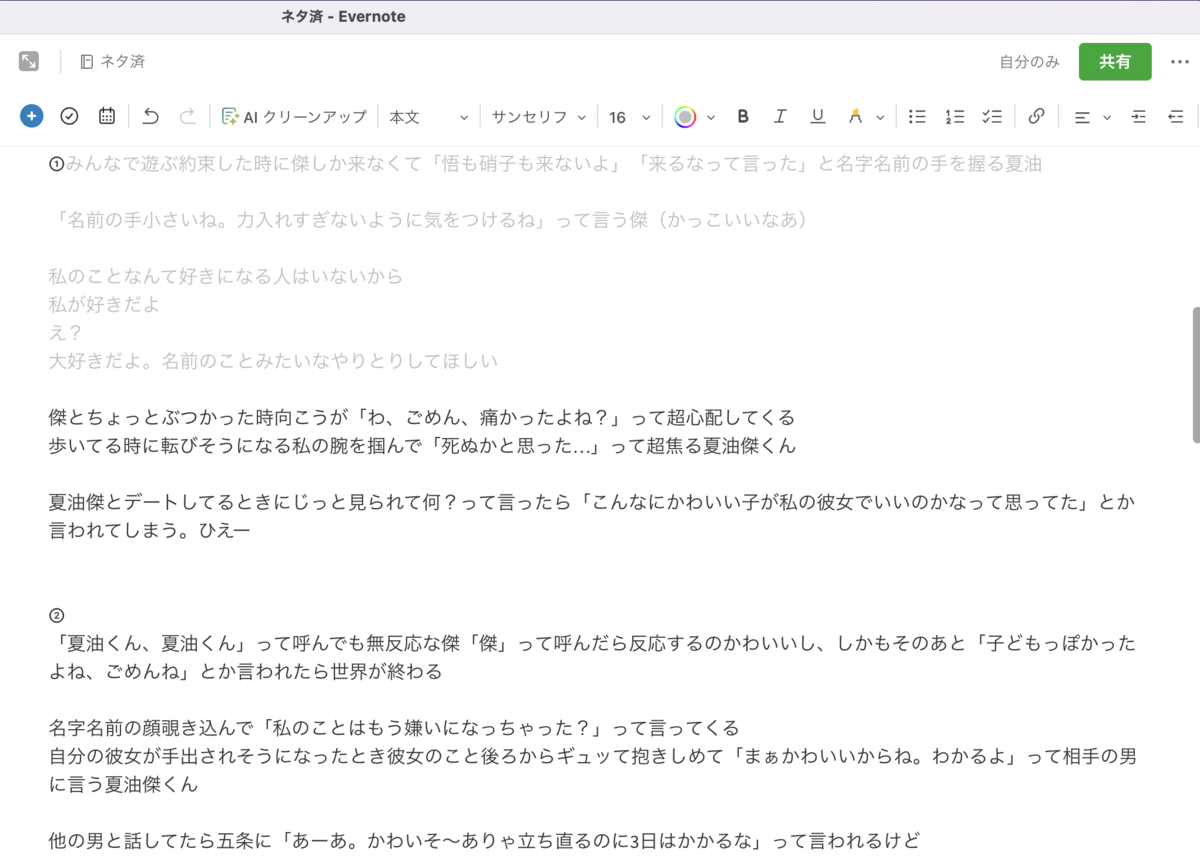Click the paragraph starting 自分の彼女が手出されそう

coord(592,771)
